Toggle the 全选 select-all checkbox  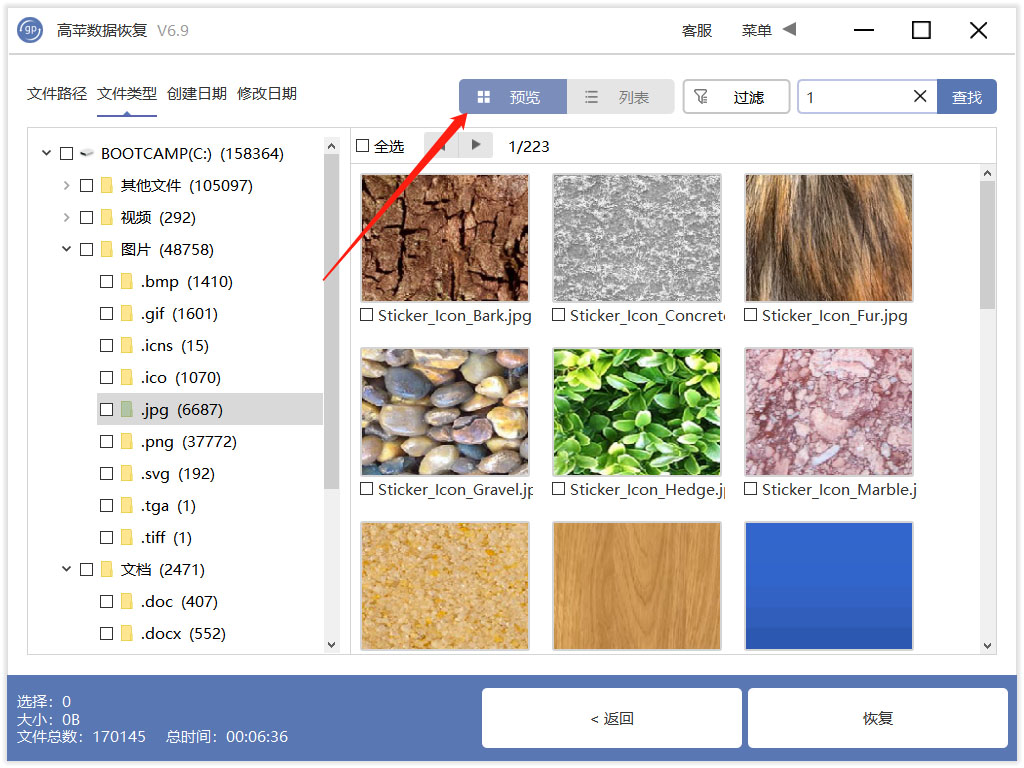point(362,146)
